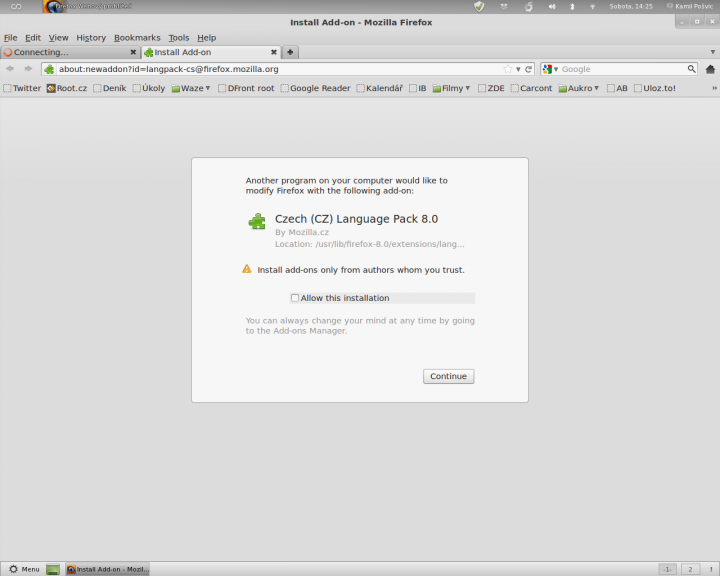Viewport: 720px width, 576px height.
Task: Click the show desktop icon in taskbar
Action: (53, 570)
